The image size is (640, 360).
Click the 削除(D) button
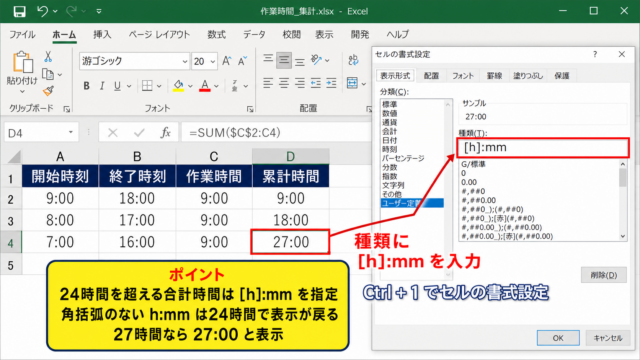tap(604, 275)
